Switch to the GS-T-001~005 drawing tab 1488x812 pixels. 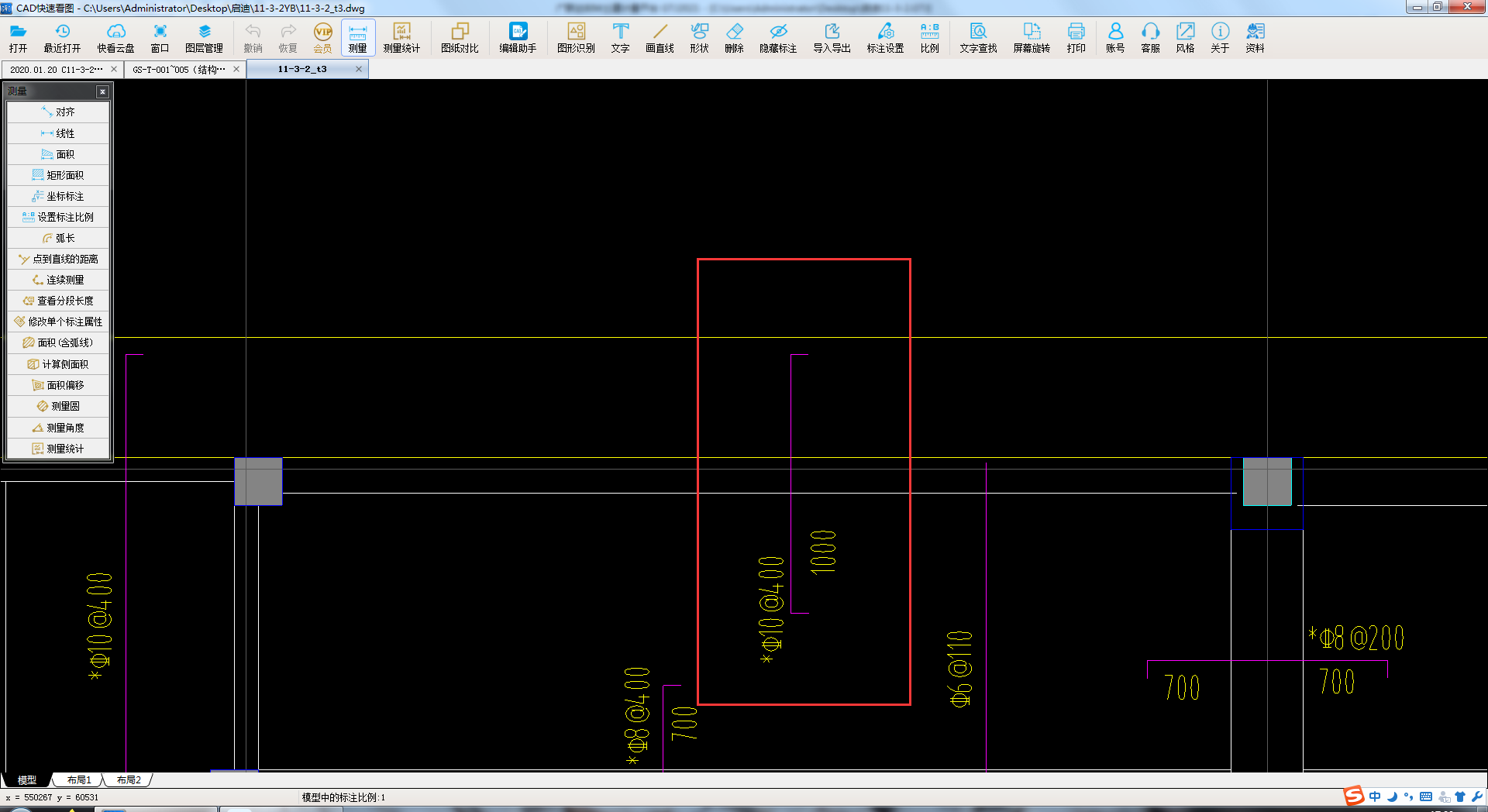179,70
